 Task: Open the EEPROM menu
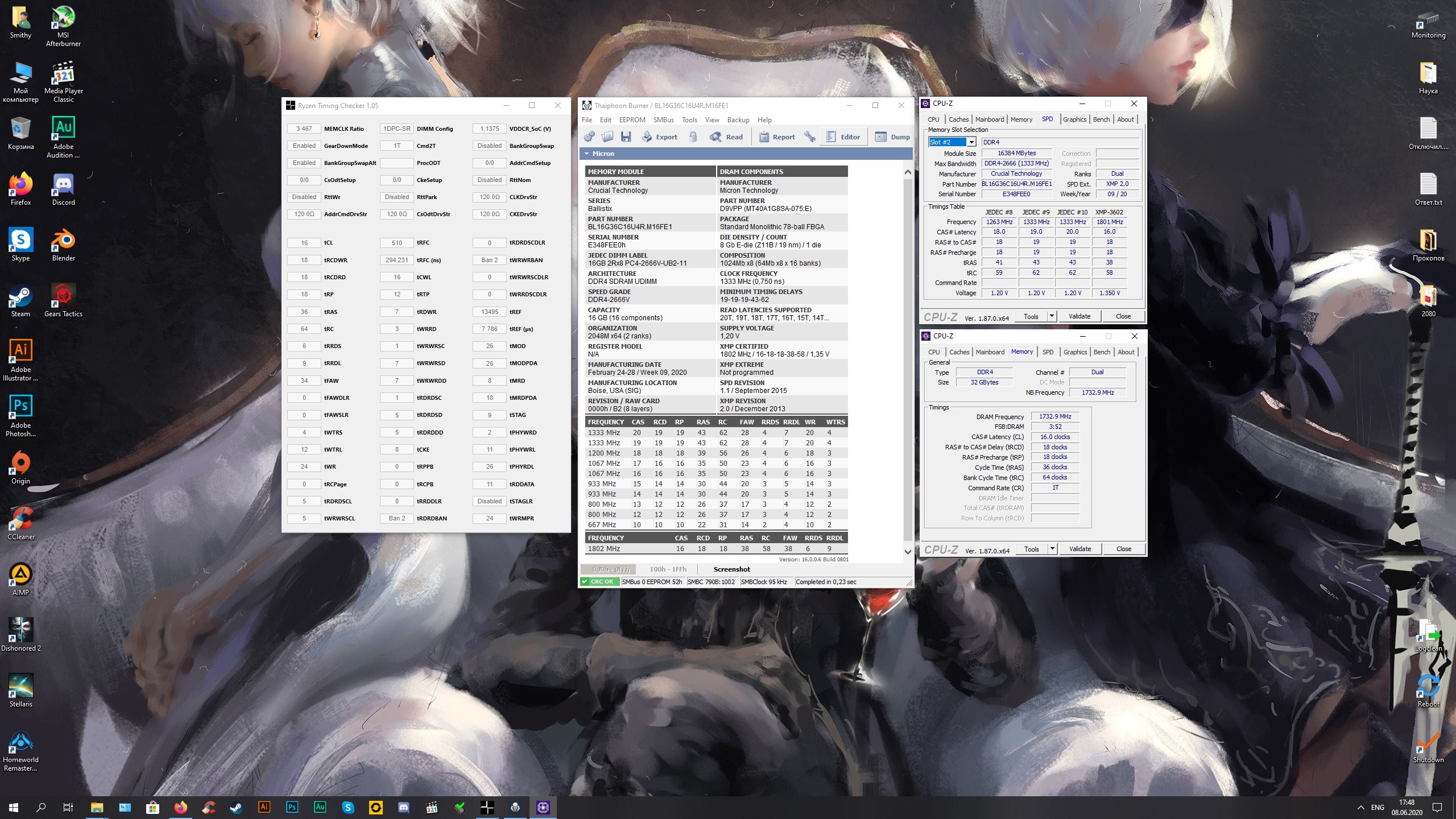click(632, 120)
